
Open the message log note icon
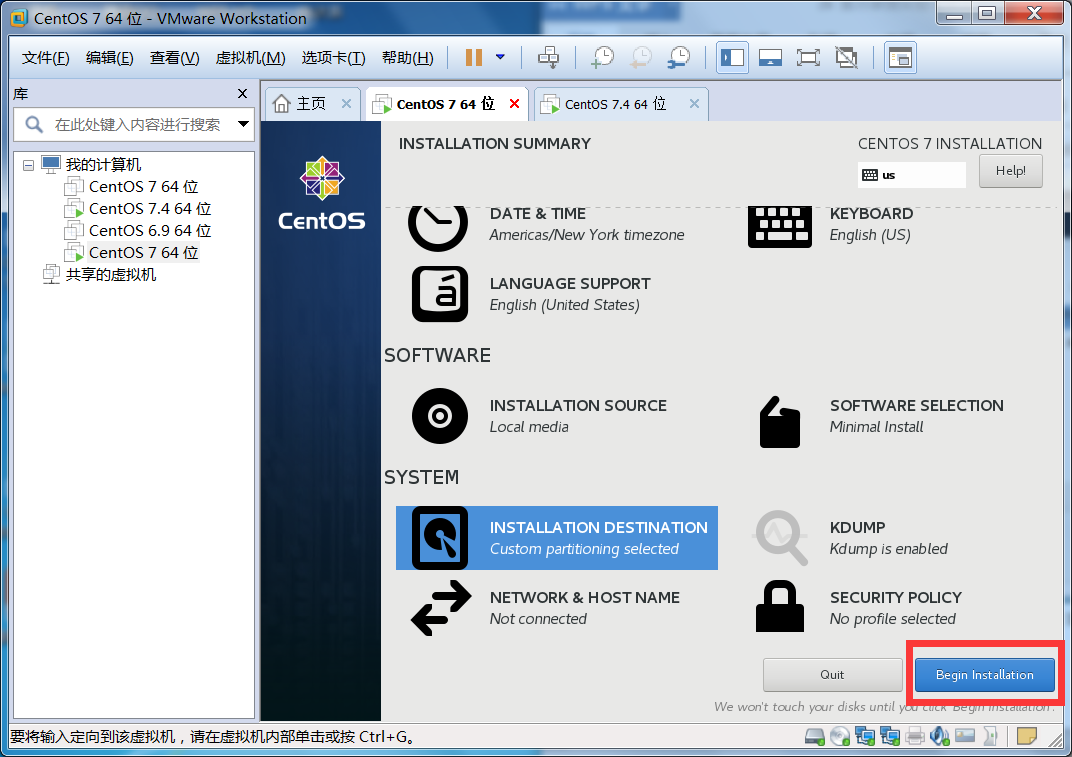(1027, 736)
